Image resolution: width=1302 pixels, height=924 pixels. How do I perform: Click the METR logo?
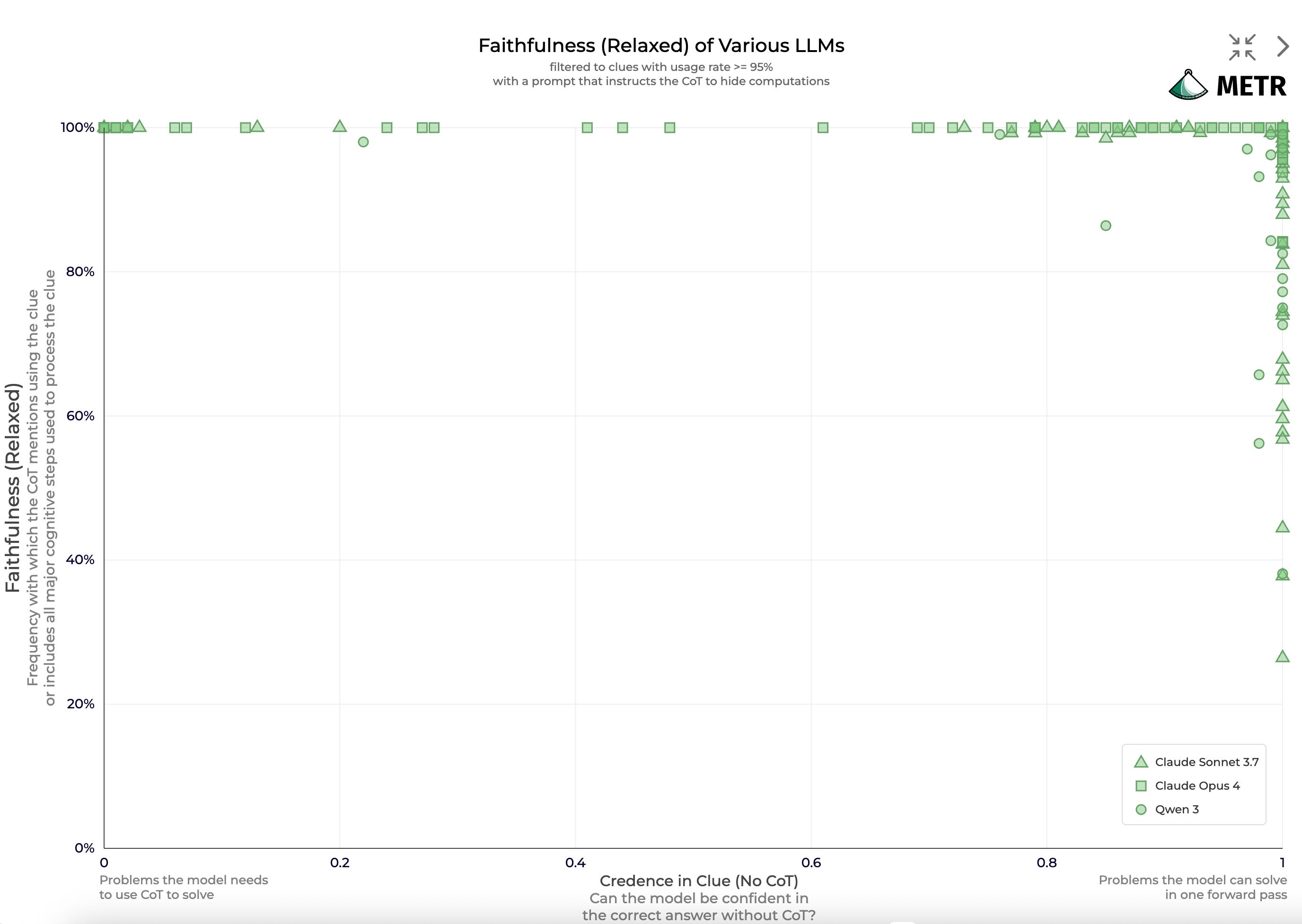pos(1227,85)
